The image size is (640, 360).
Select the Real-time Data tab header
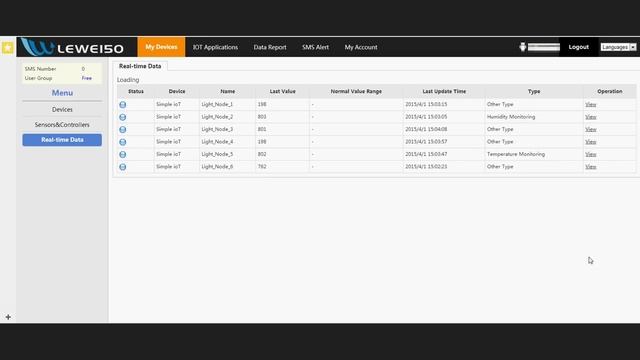point(140,66)
